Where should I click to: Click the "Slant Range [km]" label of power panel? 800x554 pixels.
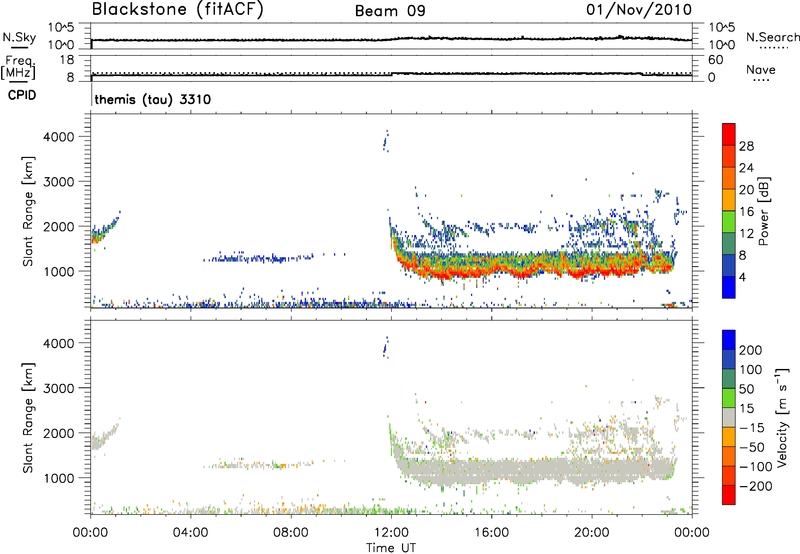coord(28,211)
